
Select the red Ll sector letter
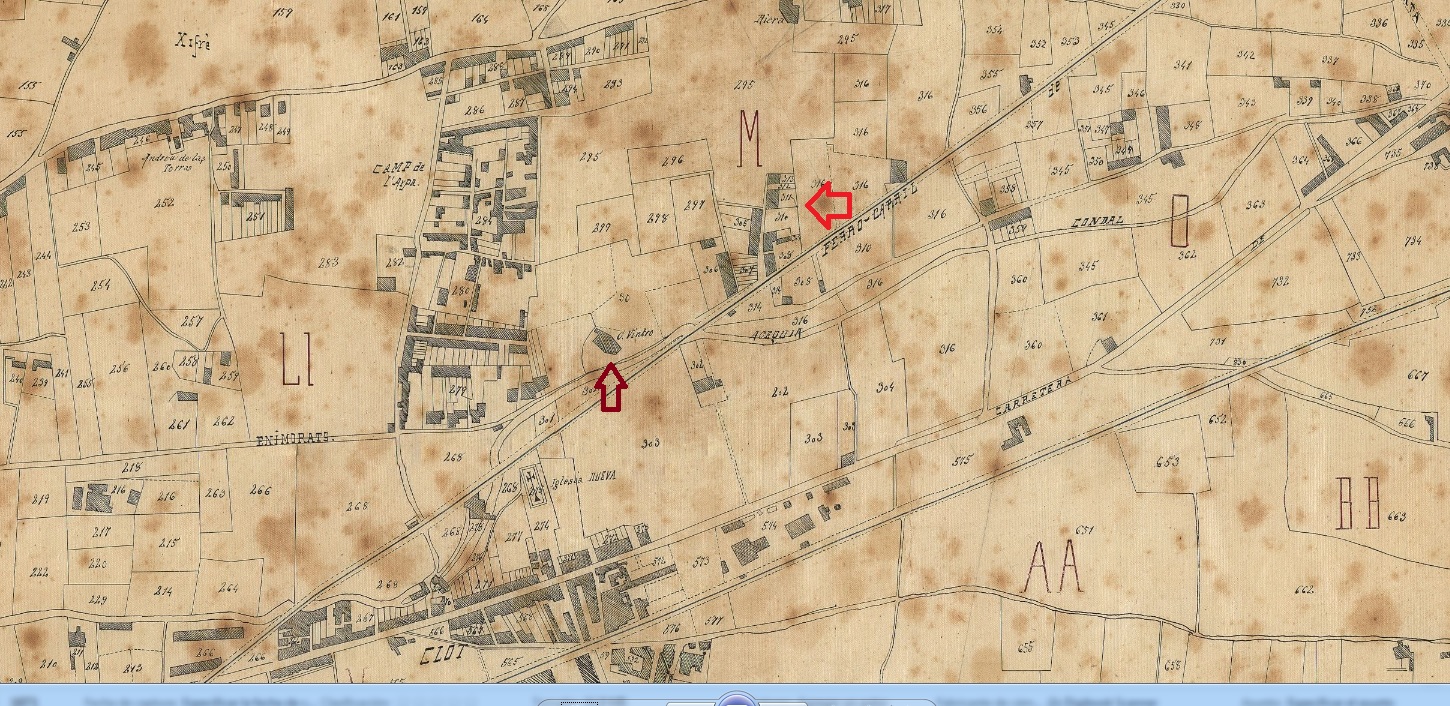click(x=297, y=360)
